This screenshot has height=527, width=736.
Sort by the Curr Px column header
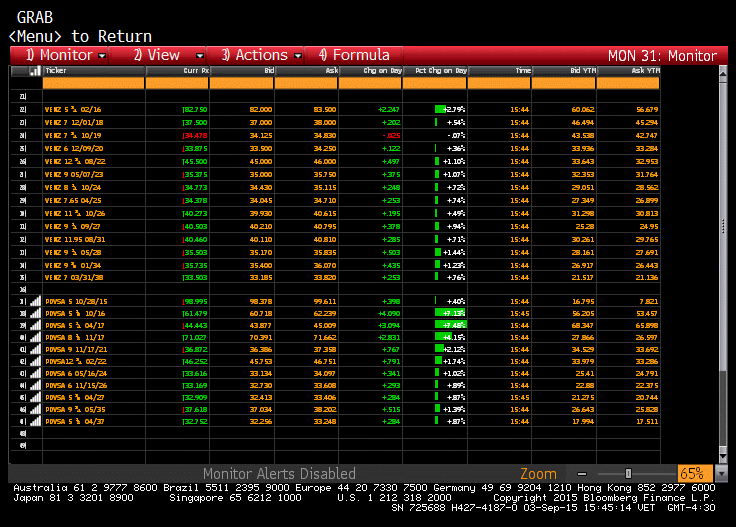click(177, 71)
